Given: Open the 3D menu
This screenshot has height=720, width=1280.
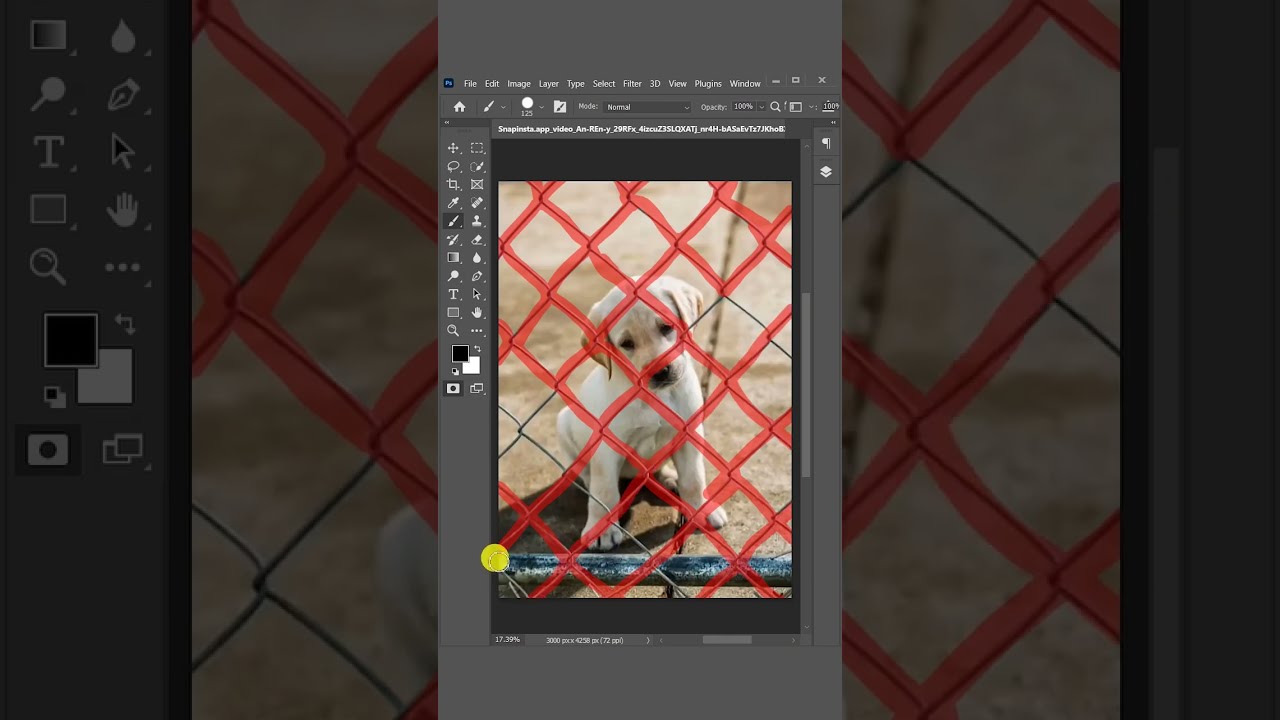Looking at the screenshot, I should (655, 84).
